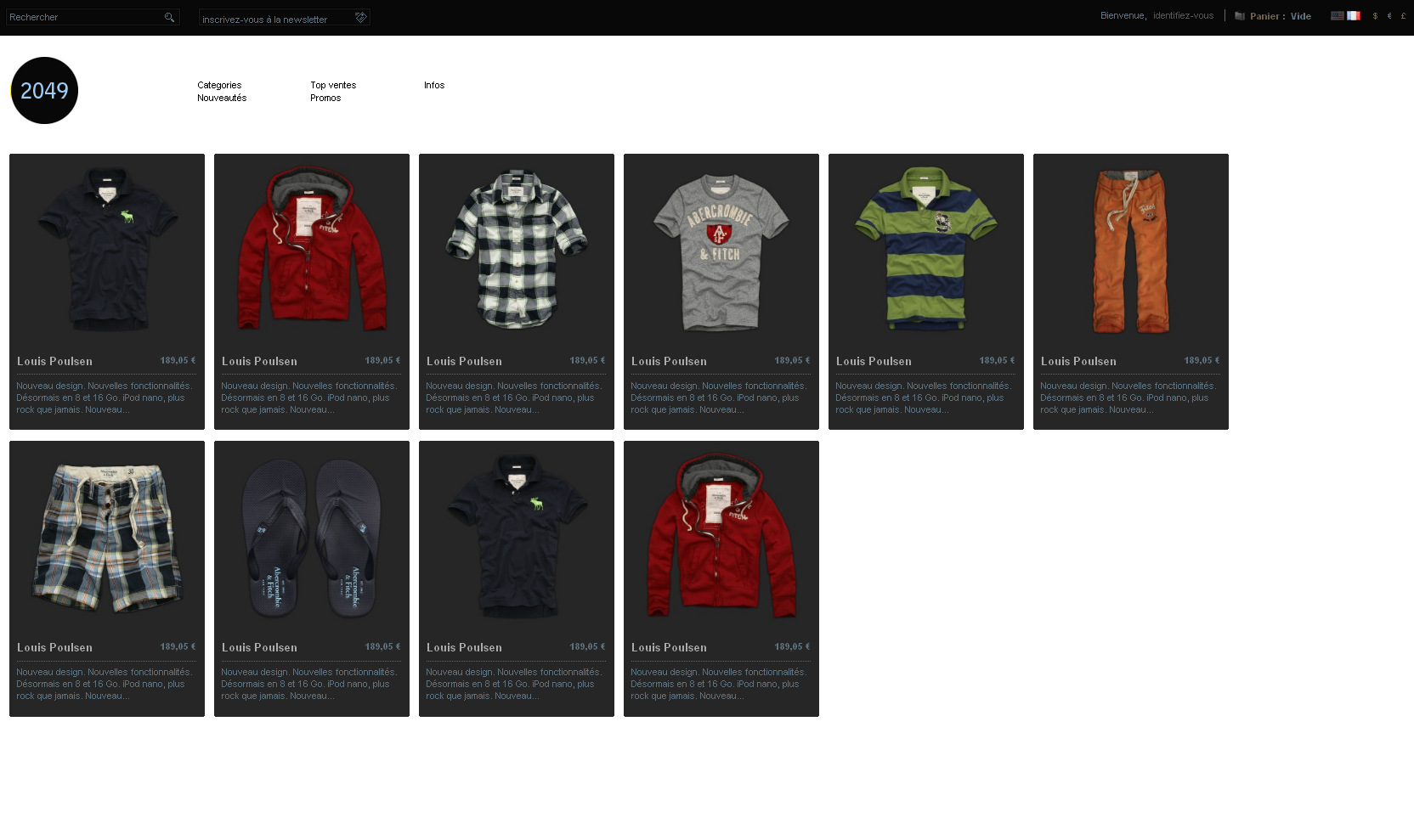This screenshot has width=1414, height=840.
Task: Open the navy polo image in bottom row
Action: tap(517, 535)
